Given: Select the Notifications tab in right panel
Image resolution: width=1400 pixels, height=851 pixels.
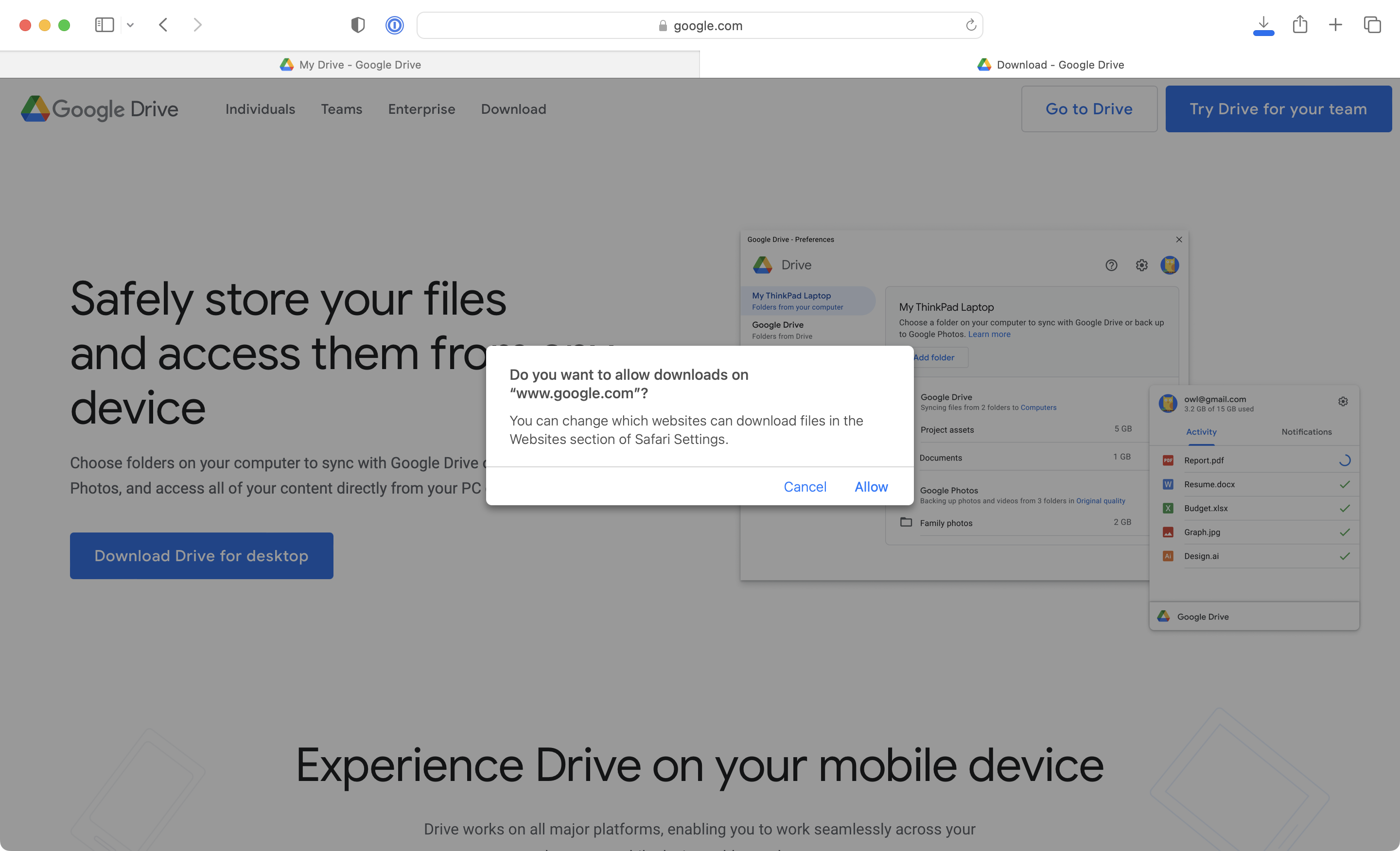Looking at the screenshot, I should point(1306,432).
